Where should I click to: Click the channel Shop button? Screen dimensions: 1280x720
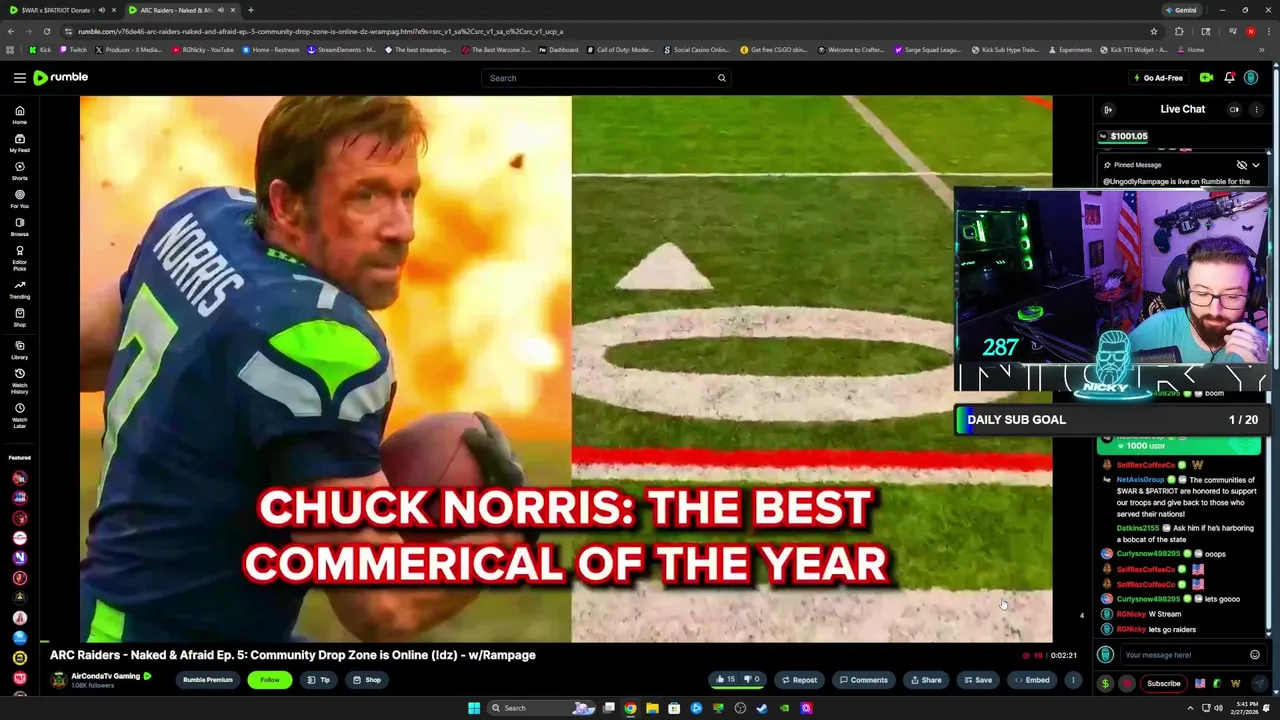point(366,680)
